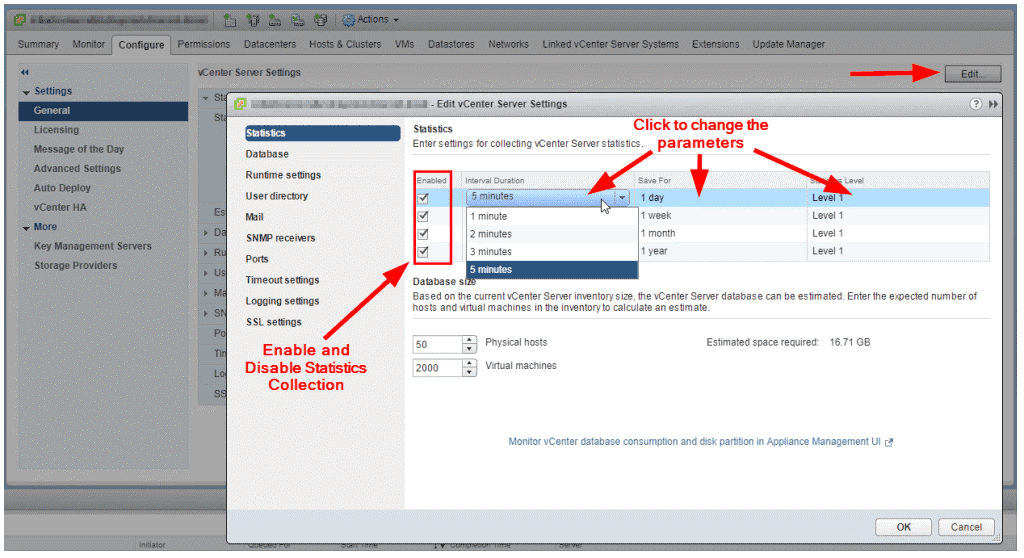The image size is (1024, 558).
Task: Increase the Virtual machines value
Action: (x=469, y=363)
